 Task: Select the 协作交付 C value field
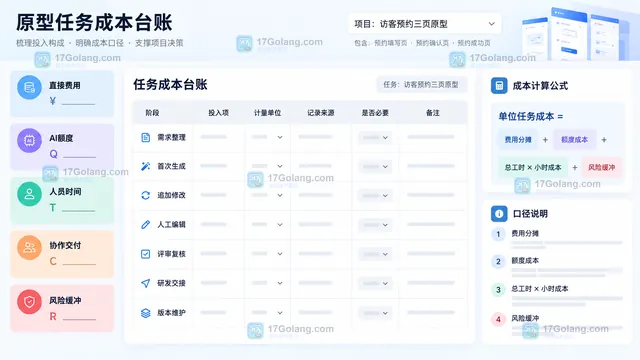(79, 261)
